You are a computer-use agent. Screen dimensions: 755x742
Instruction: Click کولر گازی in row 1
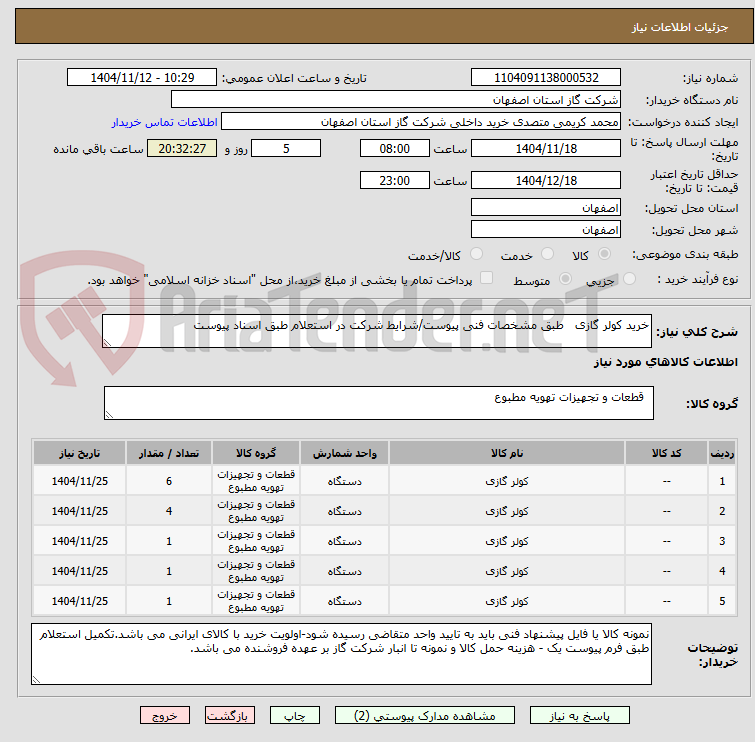pos(507,481)
